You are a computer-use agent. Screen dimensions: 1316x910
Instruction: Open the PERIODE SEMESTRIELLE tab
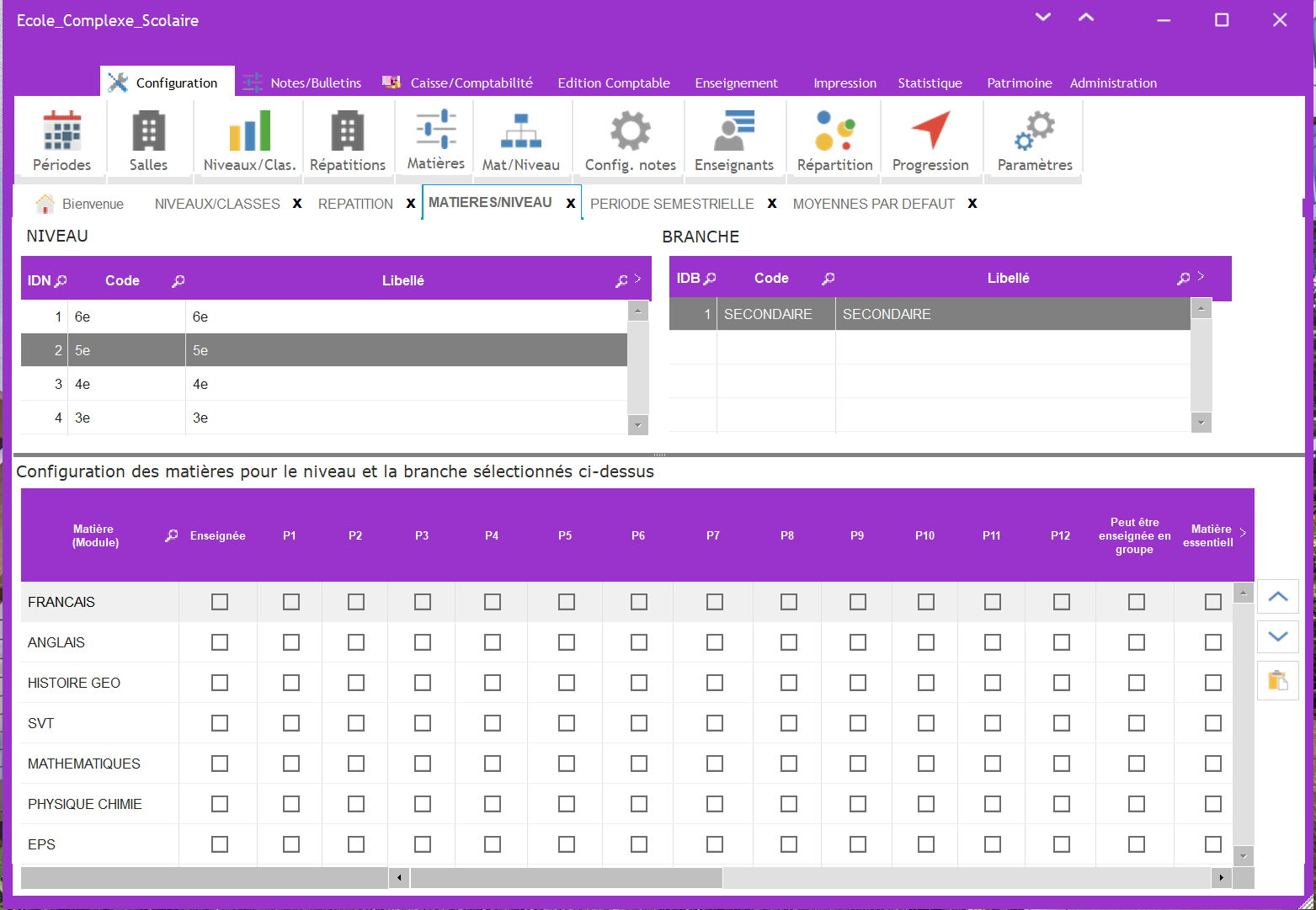pos(671,204)
